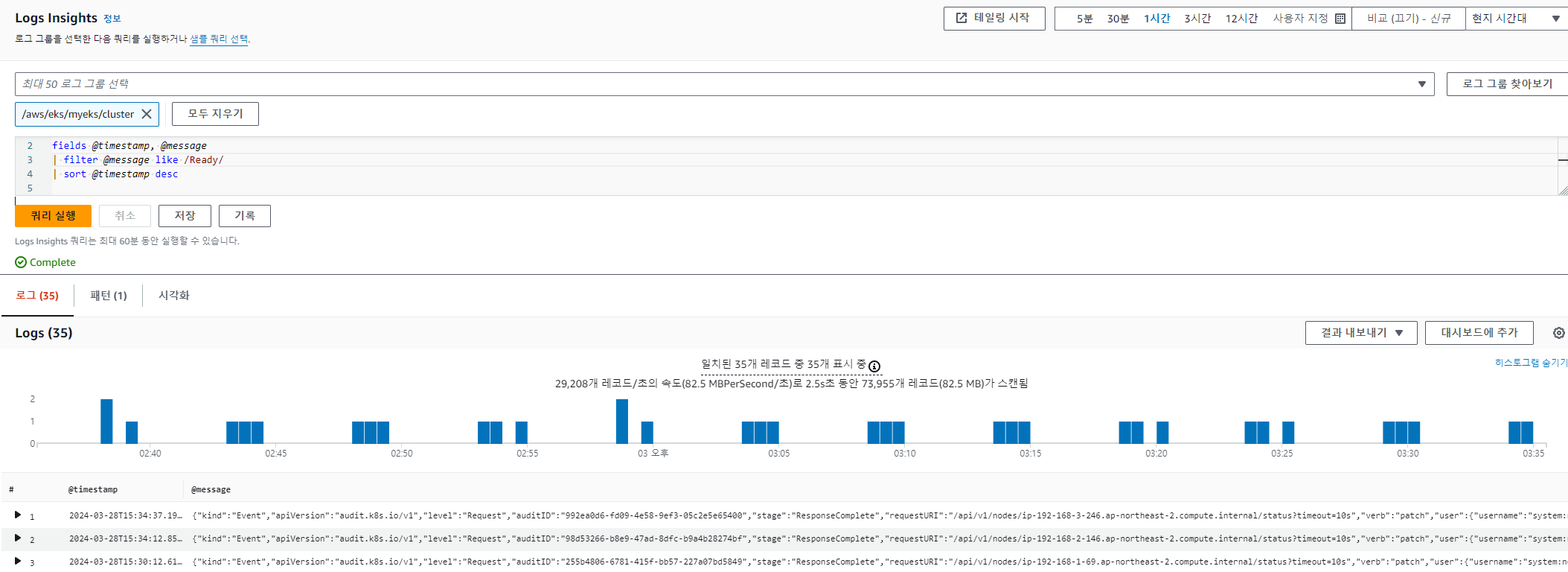The width and height of the screenshot is (1568, 572).
Task: Open query history with 기록
Action: coord(245,216)
